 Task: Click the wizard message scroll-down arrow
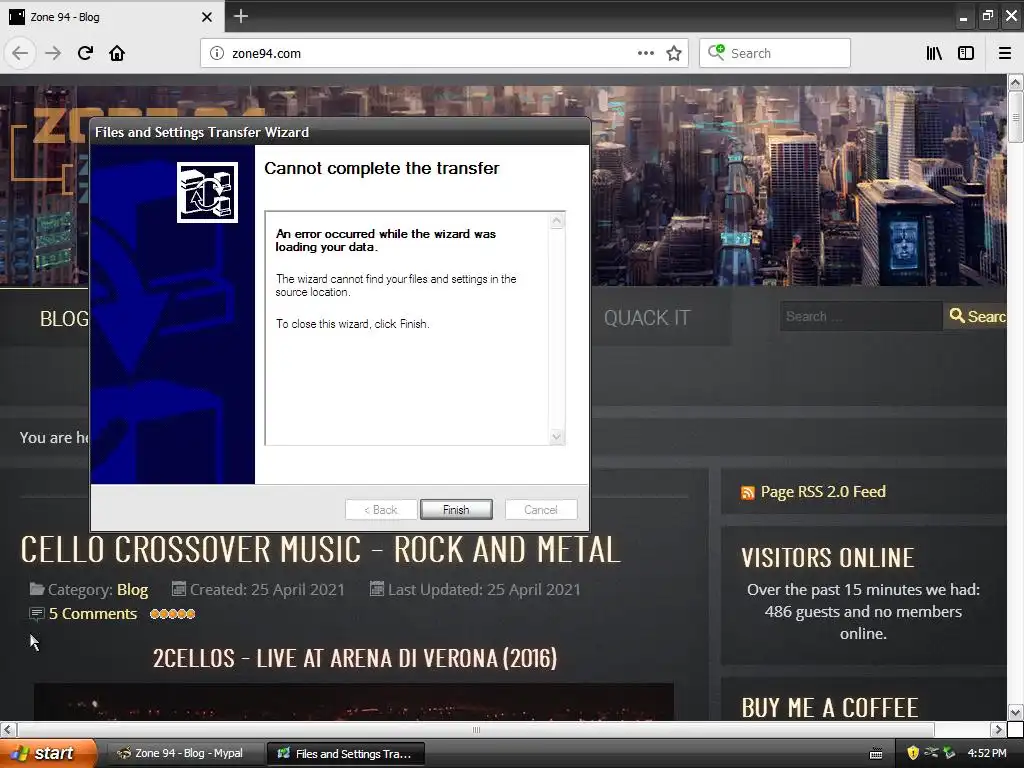coord(556,436)
